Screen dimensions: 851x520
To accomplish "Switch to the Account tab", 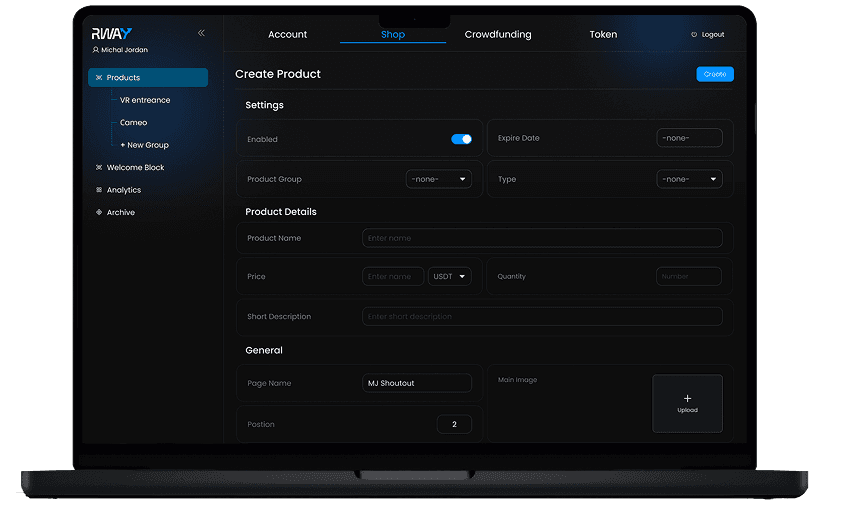I will [x=287, y=34].
